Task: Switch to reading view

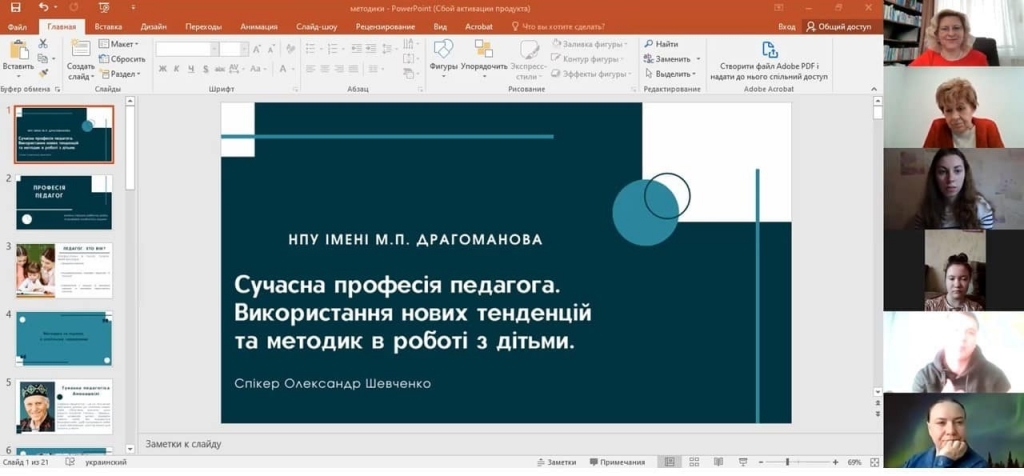Action: pyautogui.click(x=718, y=462)
